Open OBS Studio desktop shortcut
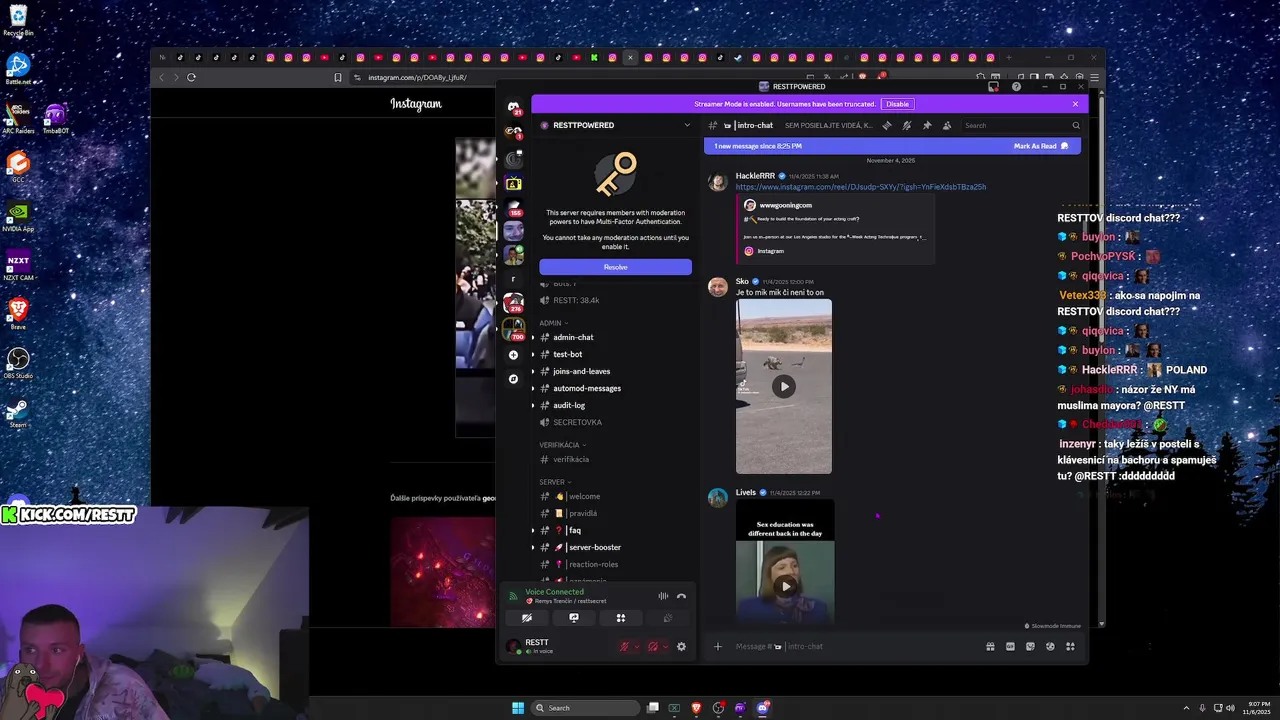Screen dimensions: 1280x720 pos(18,364)
